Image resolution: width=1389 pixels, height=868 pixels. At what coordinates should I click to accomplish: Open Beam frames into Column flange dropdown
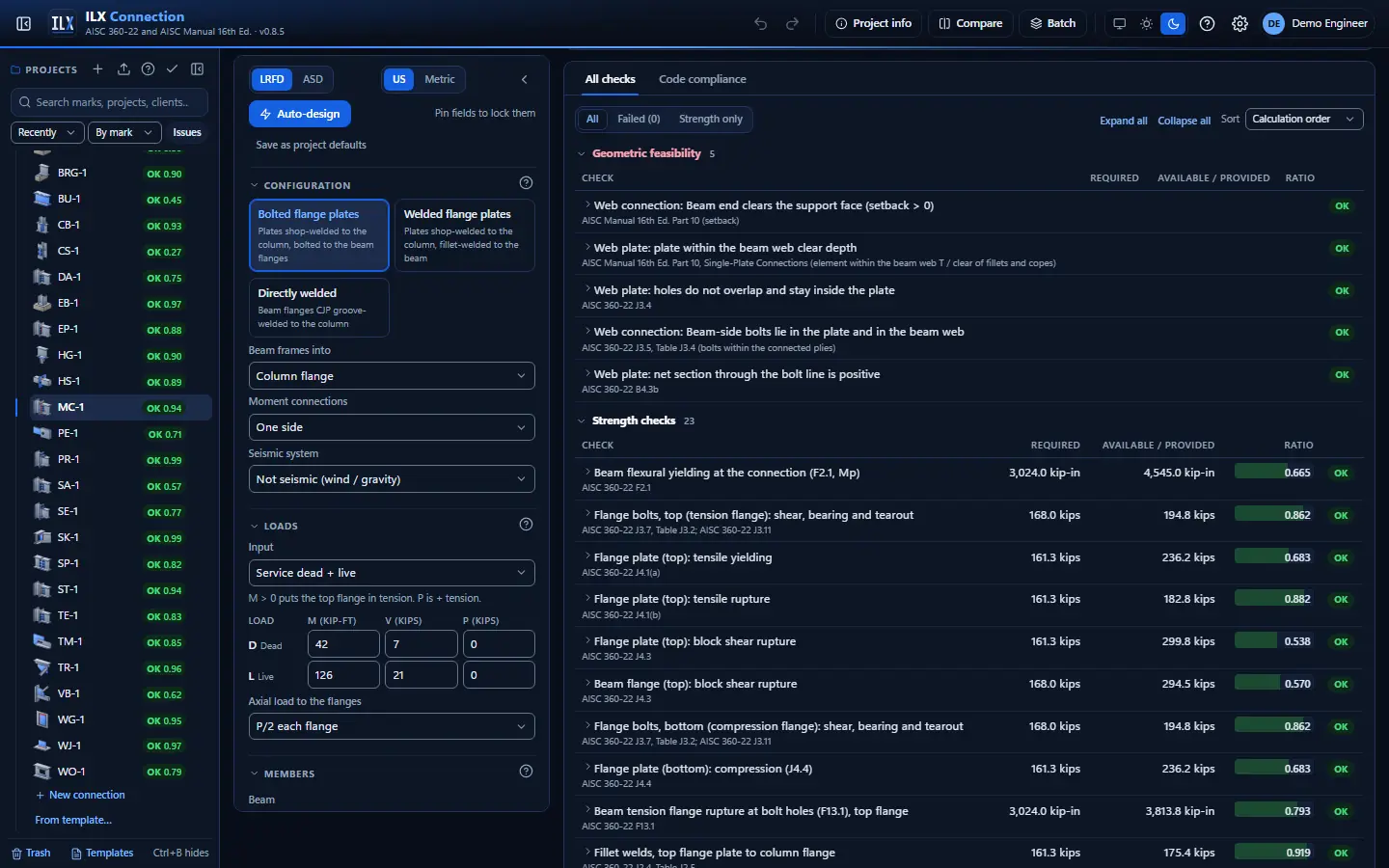392,376
